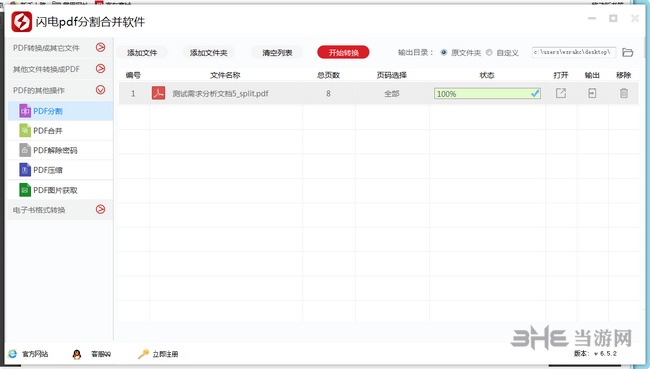Screen dimensions: 650x369
Task: Remove the file with trash icon
Action: [x=623, y=93]
